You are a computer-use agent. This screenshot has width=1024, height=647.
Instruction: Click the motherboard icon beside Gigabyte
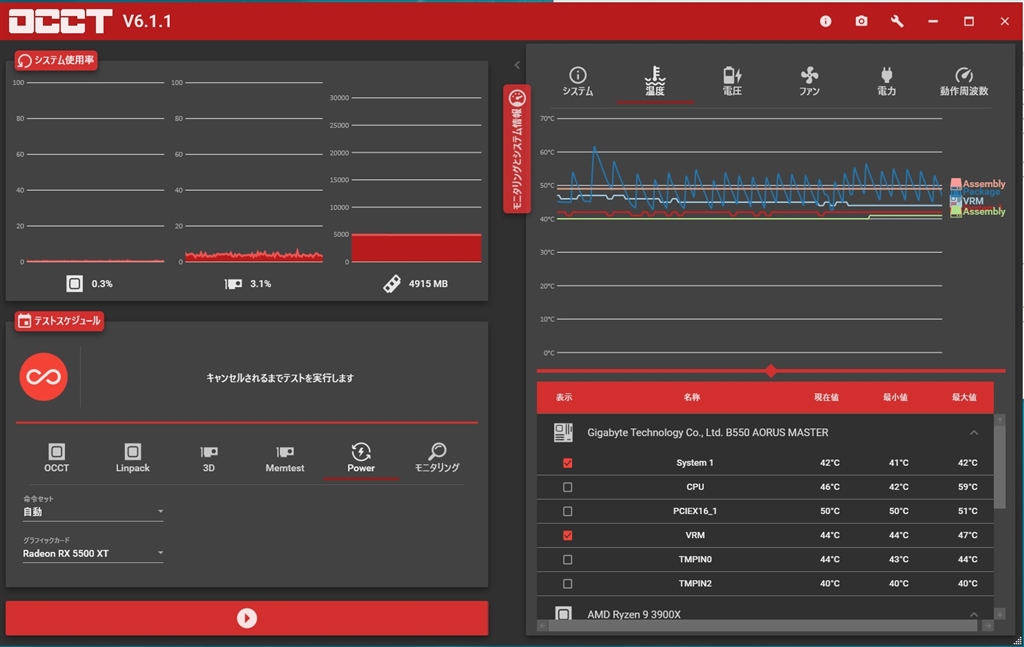pyautogui.click(x=563, y=432)
